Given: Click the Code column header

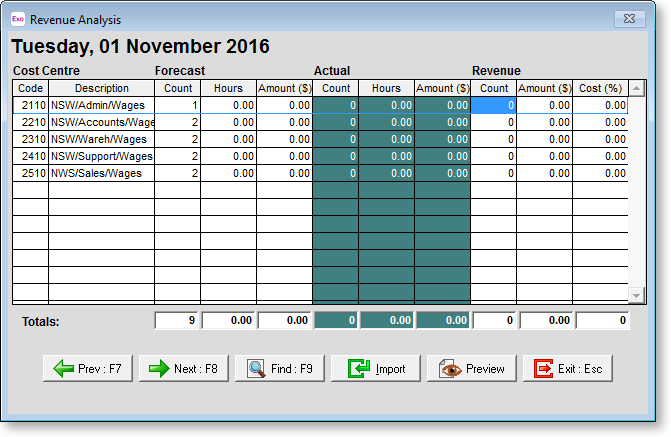Looking at the screenshot, I should (x=30, y=88).
